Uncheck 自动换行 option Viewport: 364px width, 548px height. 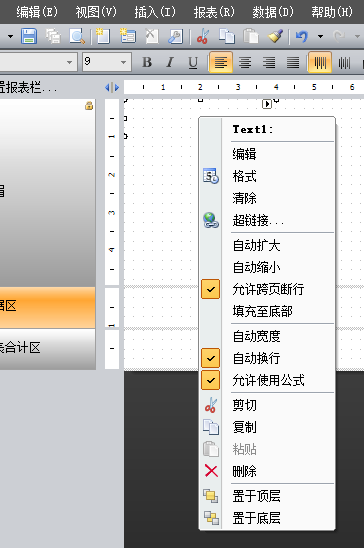267,358
